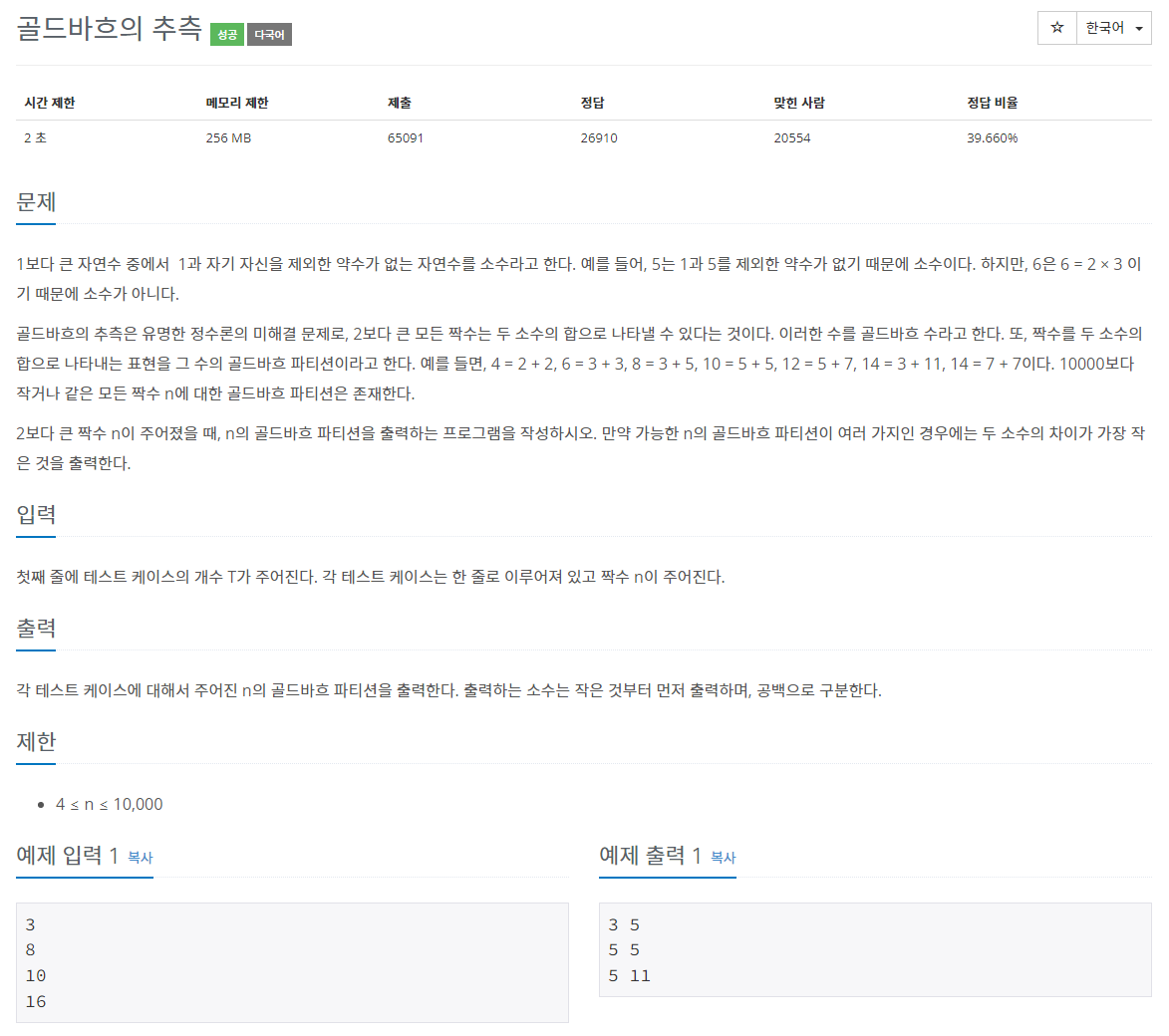Select the 제한 section heading
This screenshot has height=1036, width=1169.
(x=36, y=741)
